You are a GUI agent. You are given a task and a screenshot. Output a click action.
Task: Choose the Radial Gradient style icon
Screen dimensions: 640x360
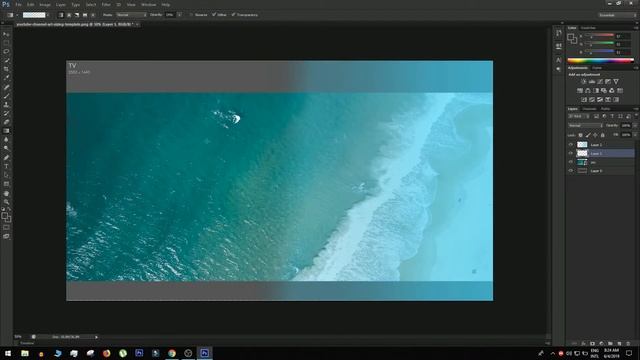point(69,15)
